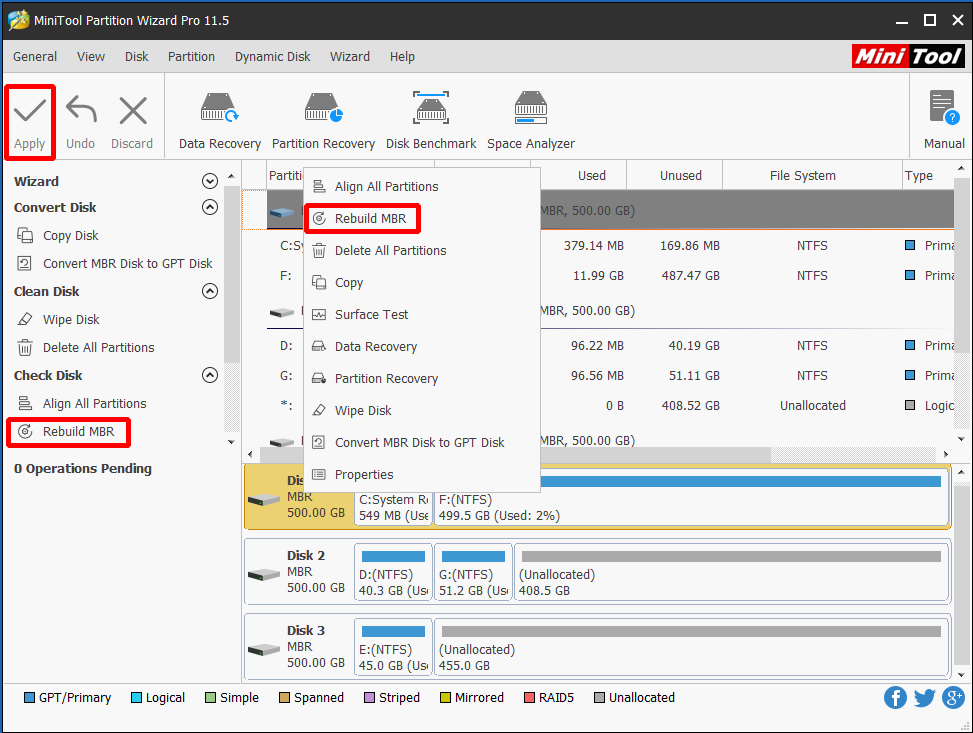Open the Partition menu
This screenshot has height=733, width=973.
click(x=191, y=56)
